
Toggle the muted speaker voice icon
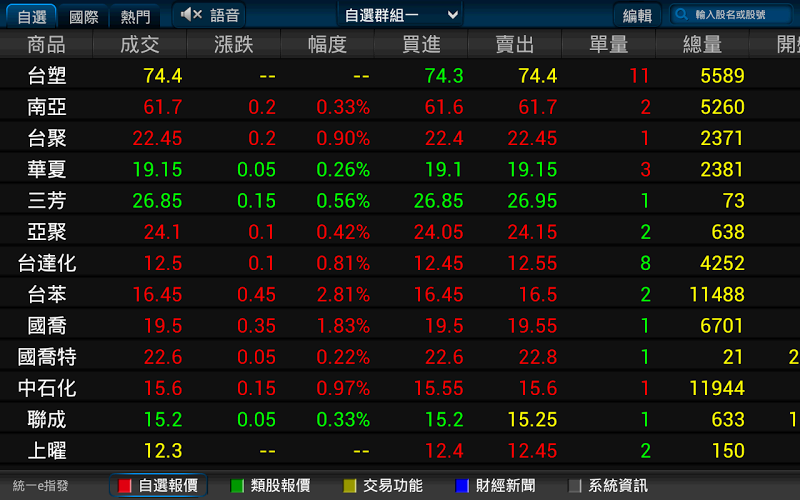click(191, 15)
